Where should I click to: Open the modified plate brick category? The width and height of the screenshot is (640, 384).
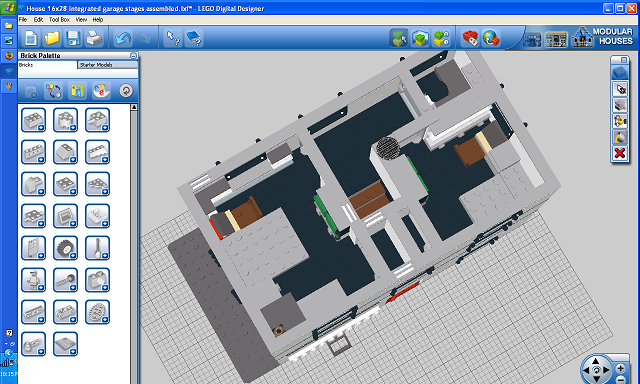33,216
